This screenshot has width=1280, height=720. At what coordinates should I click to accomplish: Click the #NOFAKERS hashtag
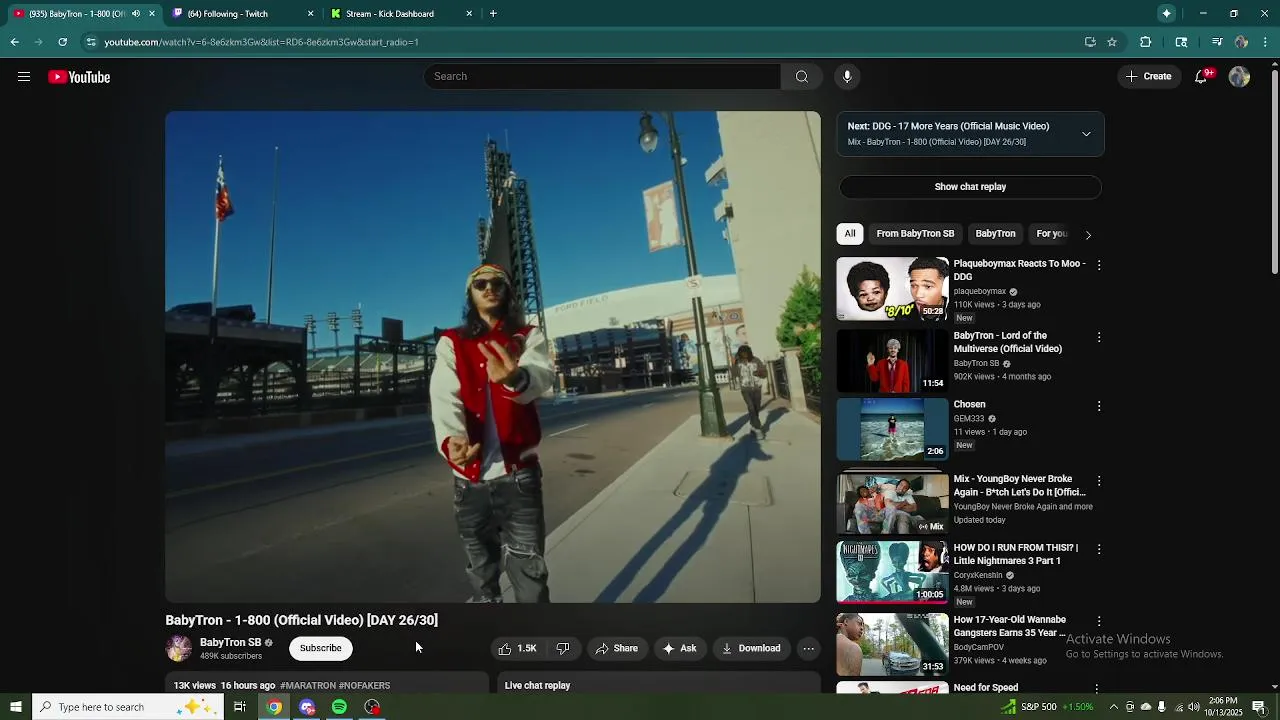tap(365, 686)
